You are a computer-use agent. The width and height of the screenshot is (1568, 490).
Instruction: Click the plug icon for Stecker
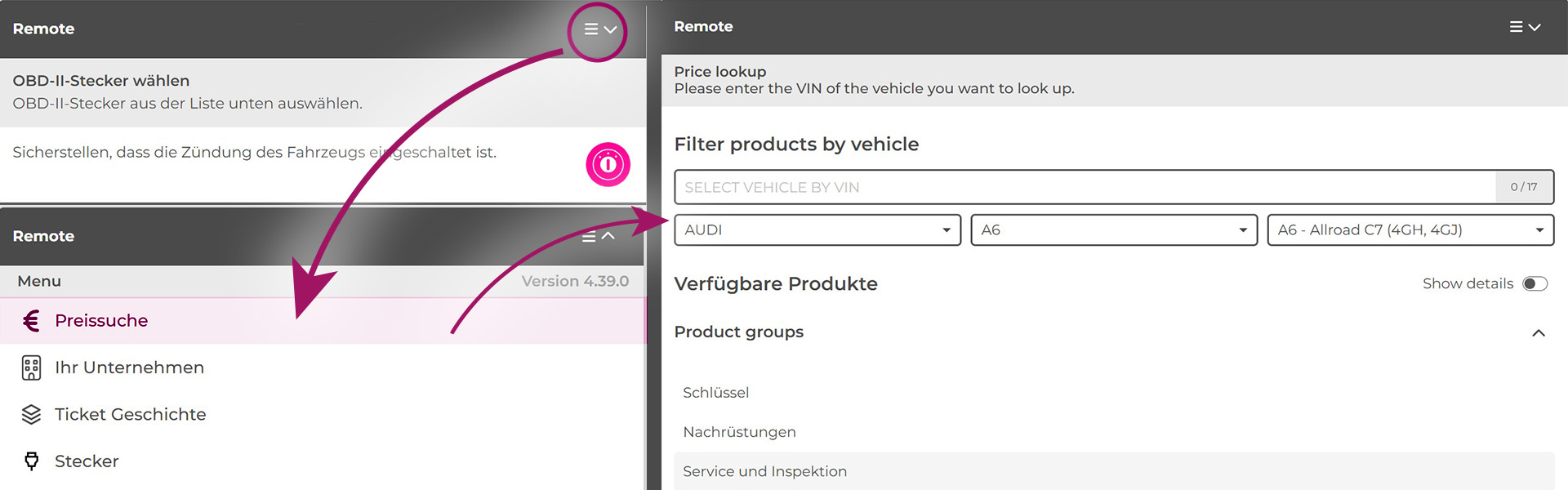point(31,461)
